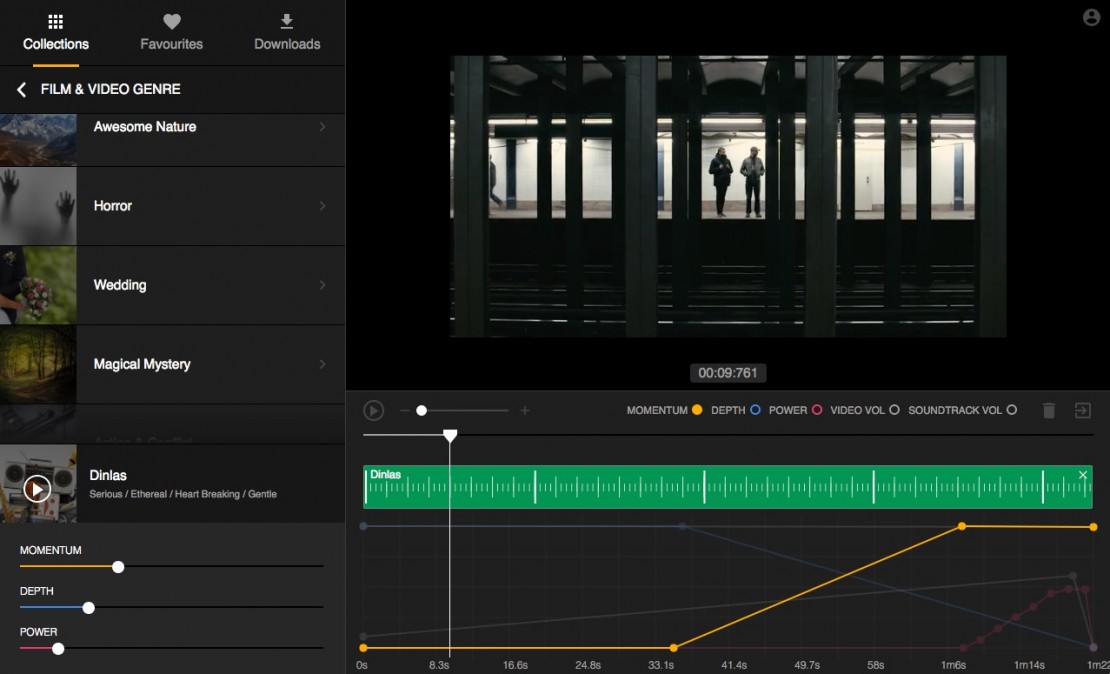Click the Momentum slider handle
1110x674 pixels.
[118, 567]
